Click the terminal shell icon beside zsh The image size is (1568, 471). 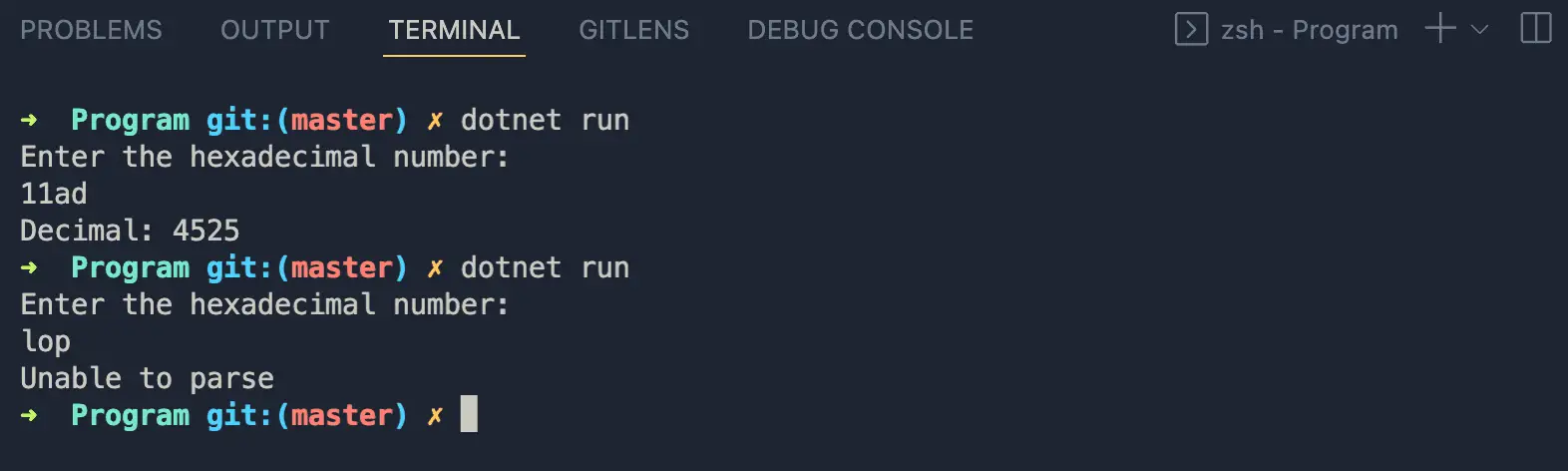pos(1191,29)
